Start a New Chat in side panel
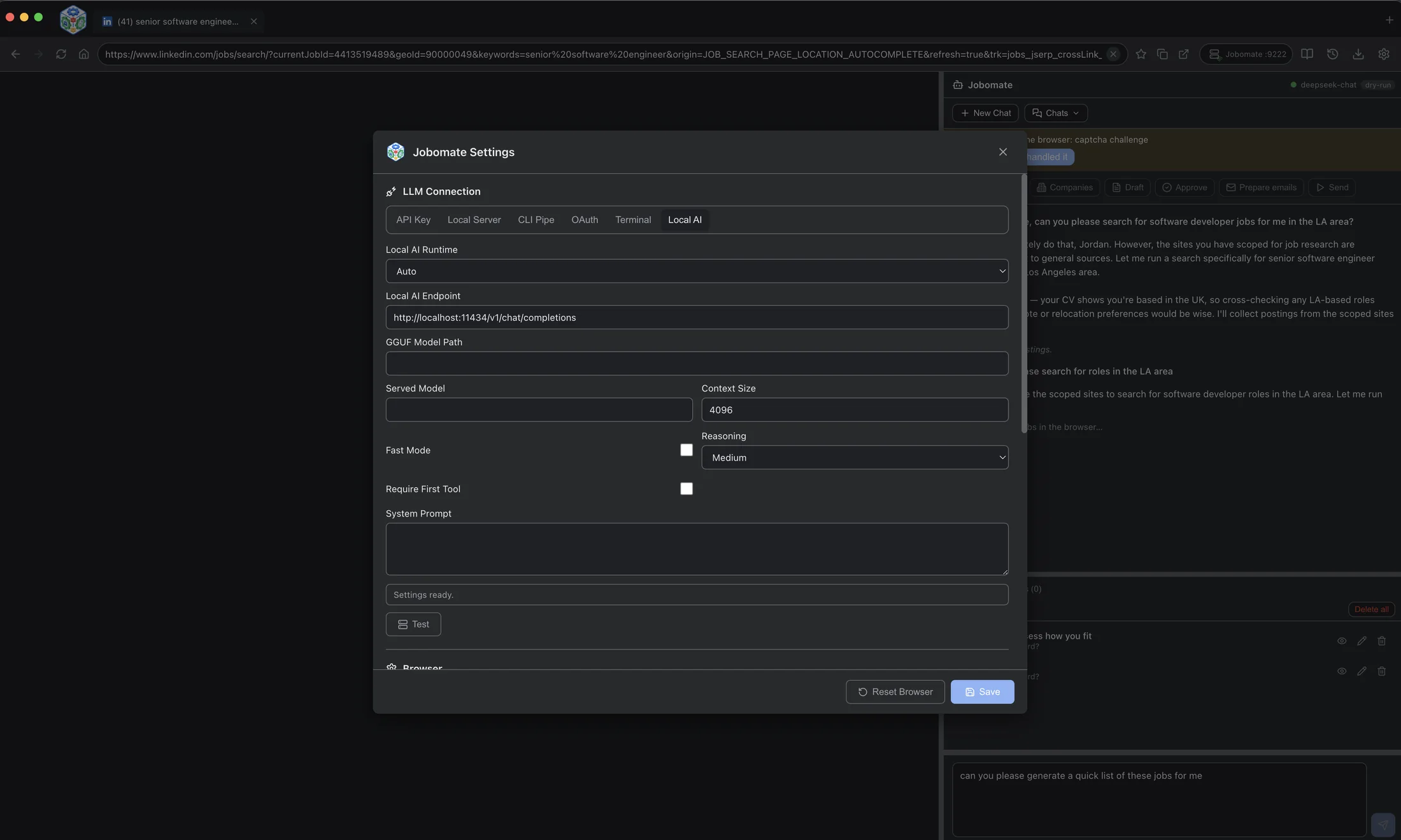The width and height of the screenshot is (1401, 840). coord(985,113)
